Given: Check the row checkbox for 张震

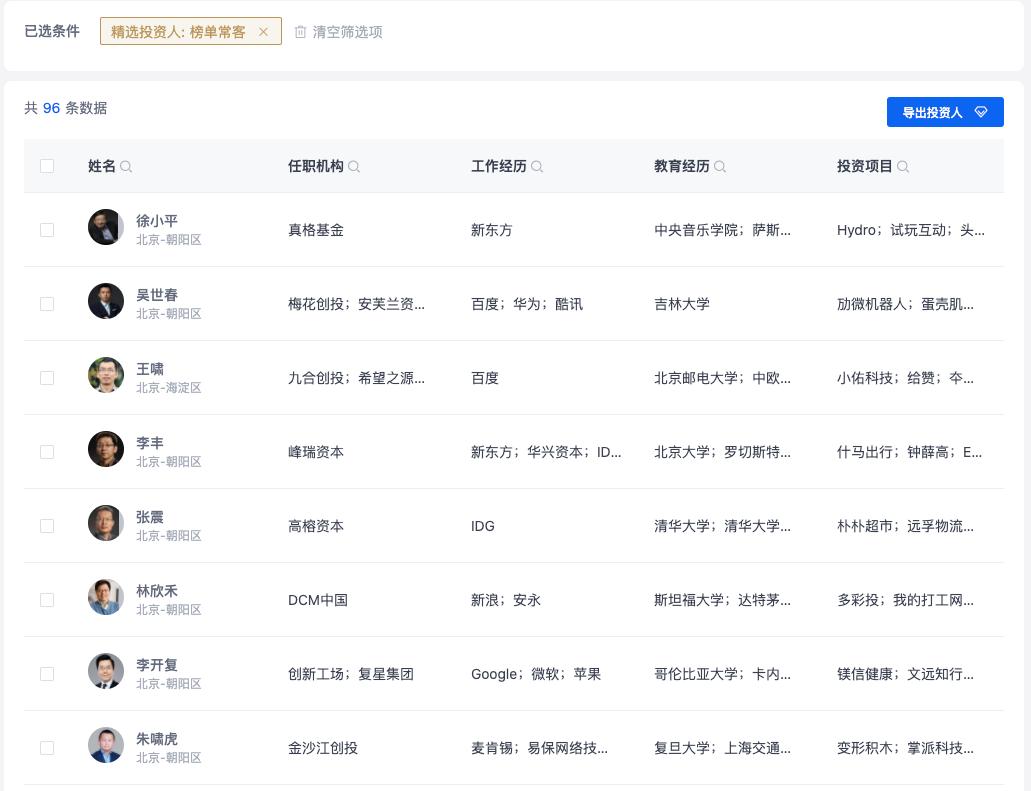Looking at the screenshot, I should coord(47,525).
